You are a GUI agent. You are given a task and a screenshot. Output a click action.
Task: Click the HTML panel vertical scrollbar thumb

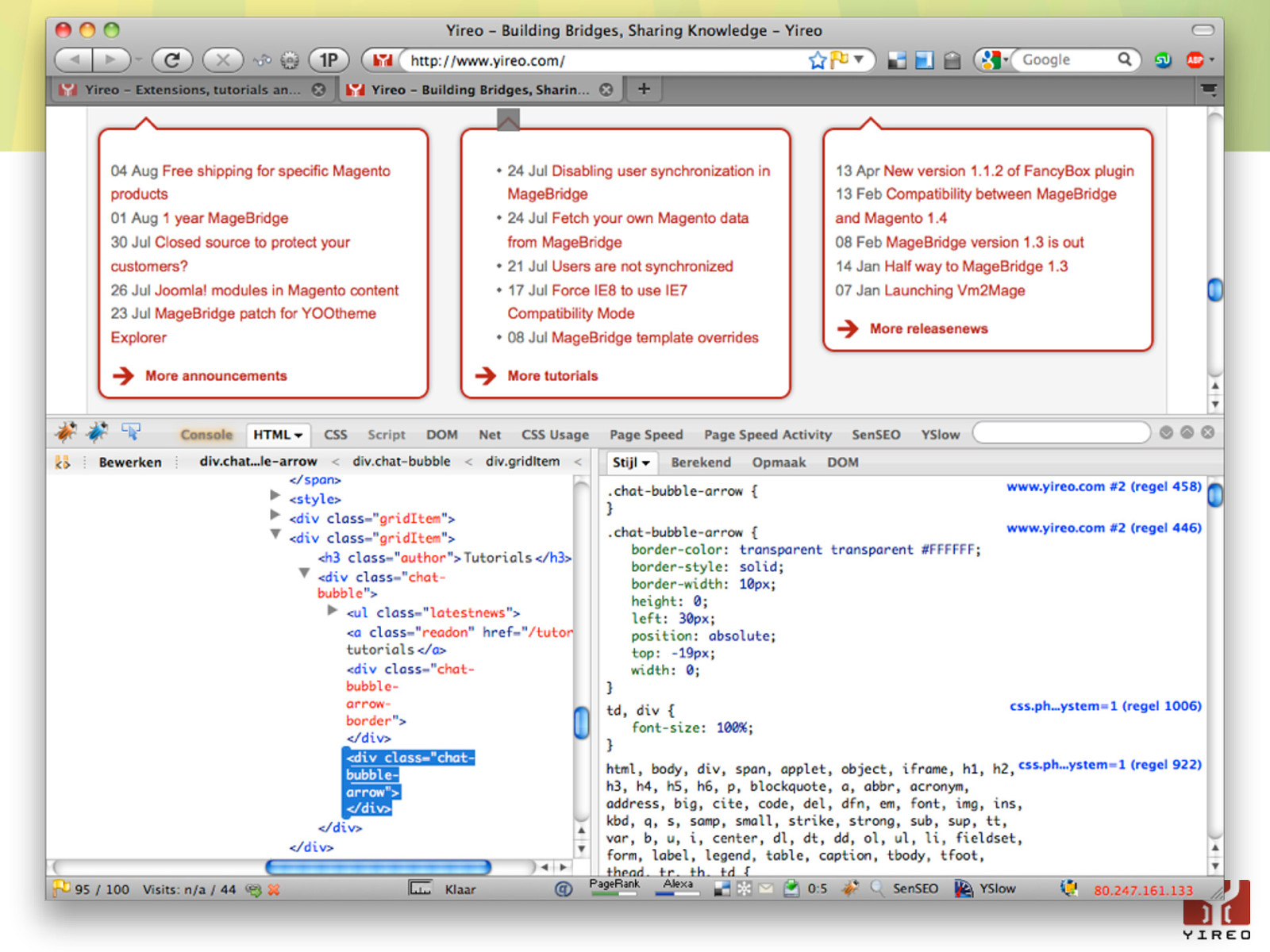[x=582, y=723]
